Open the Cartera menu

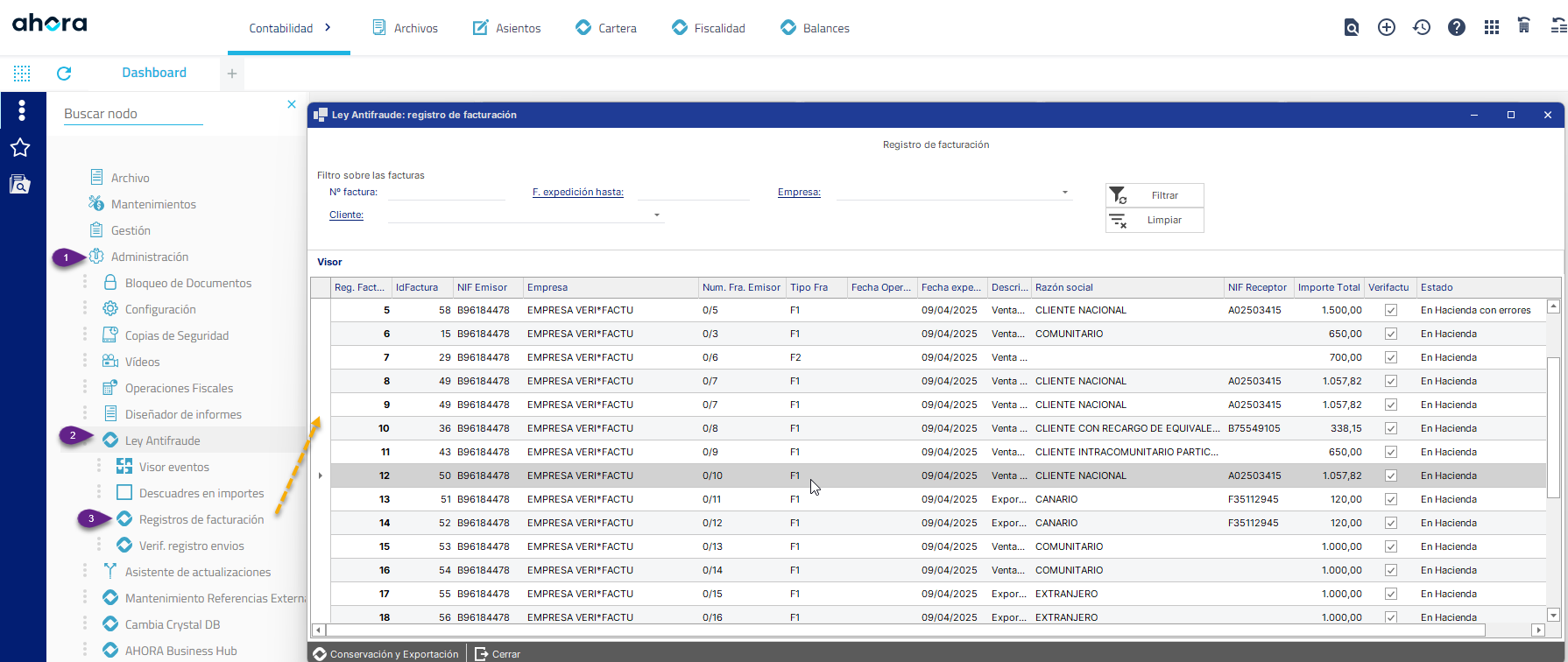coord(606,28)
